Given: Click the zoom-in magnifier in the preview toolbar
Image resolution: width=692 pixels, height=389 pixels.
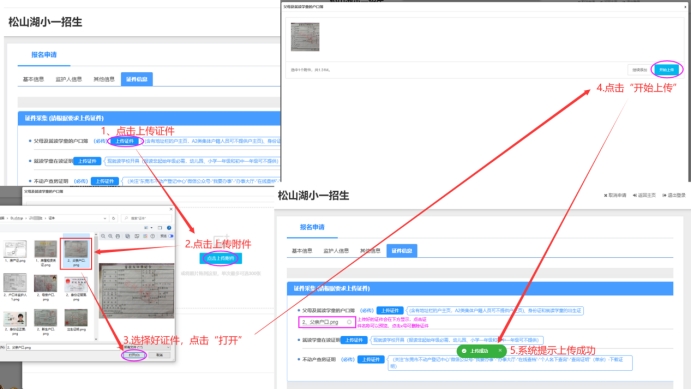Looking at the screenshot, I should point(103,236).
